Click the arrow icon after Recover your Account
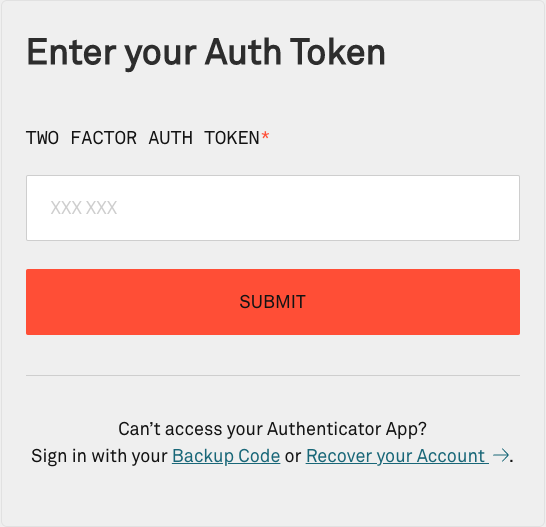This screenshot has height=527, width=546. [x=501, y=455]
